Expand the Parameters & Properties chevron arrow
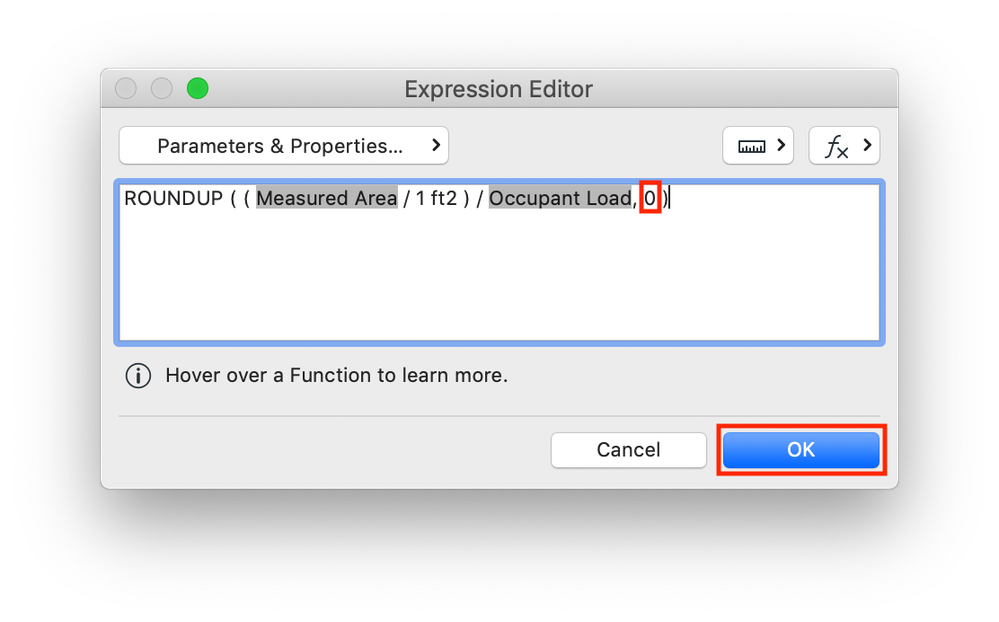The height and width of the screenshot is (622, 999). pyautogui.click(x=436, y=146)
